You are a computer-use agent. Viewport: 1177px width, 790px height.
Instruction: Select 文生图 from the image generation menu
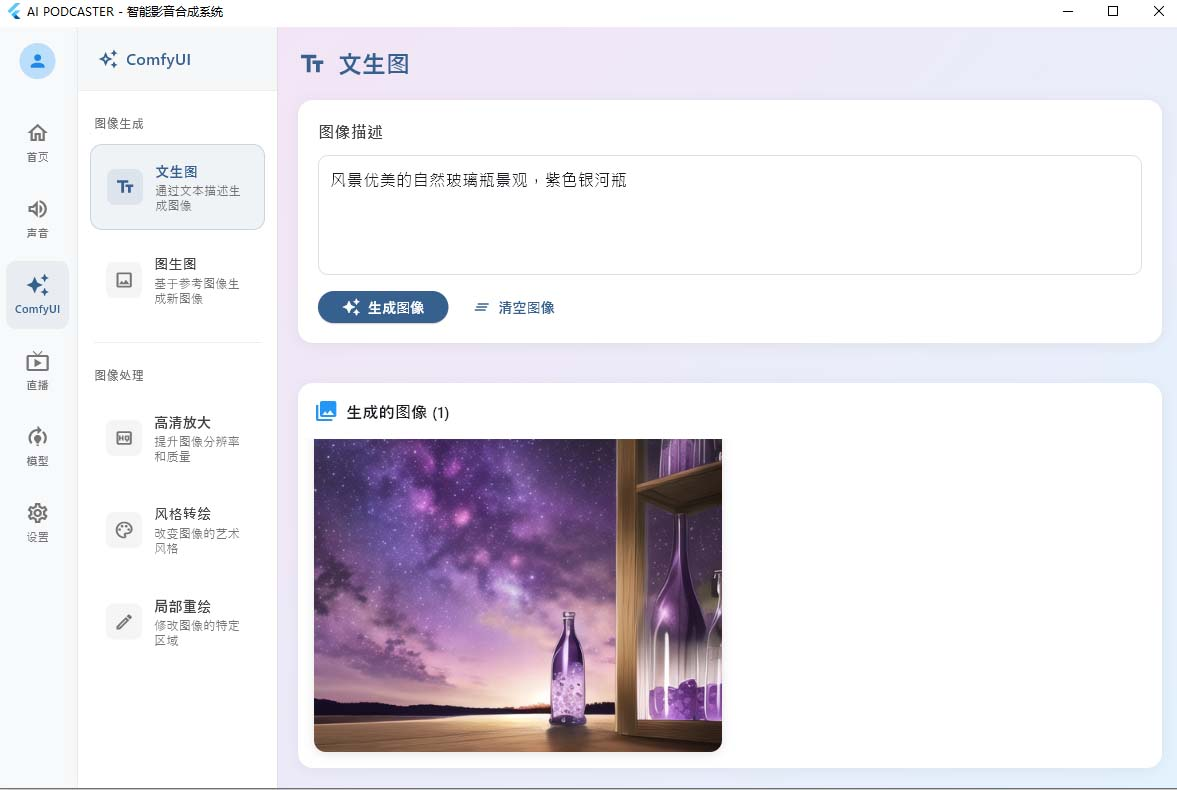[177, 186]
